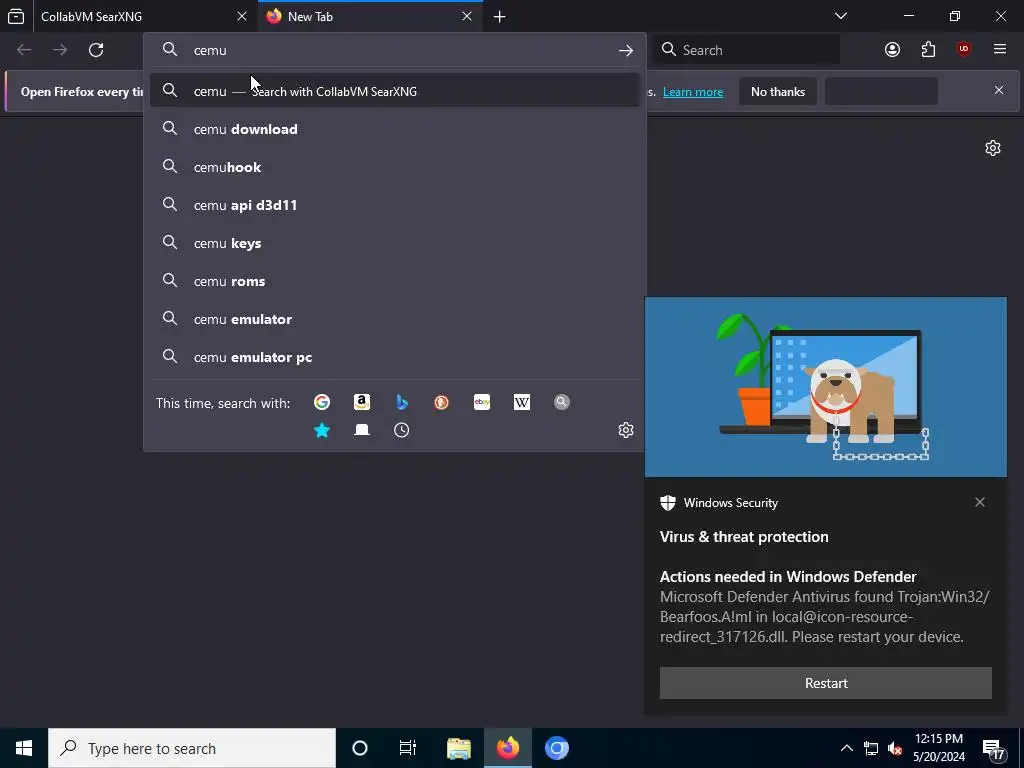
Task: Open the Windows Start menu
Action: 24,748
